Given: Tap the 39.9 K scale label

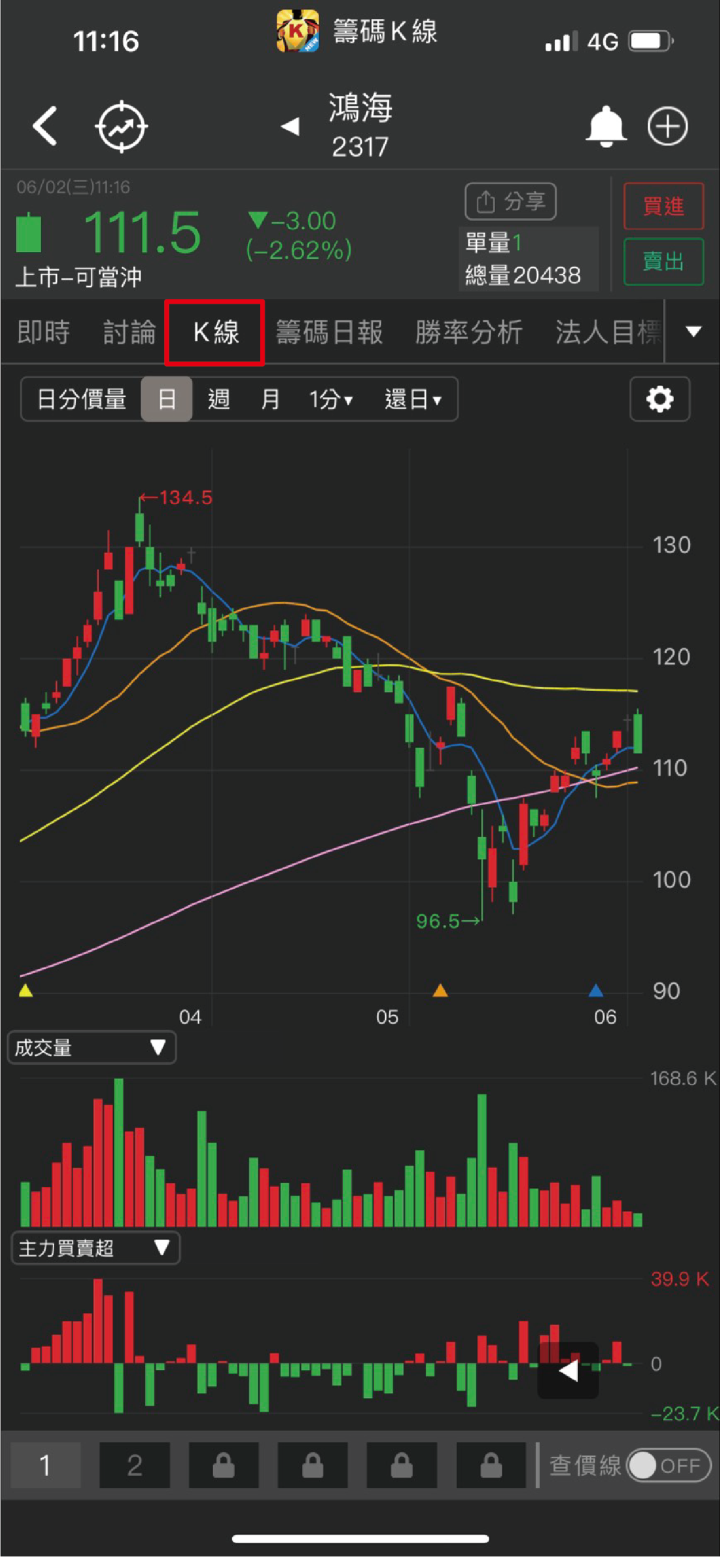Looking at the screenshot, I should coord(680,1279).
